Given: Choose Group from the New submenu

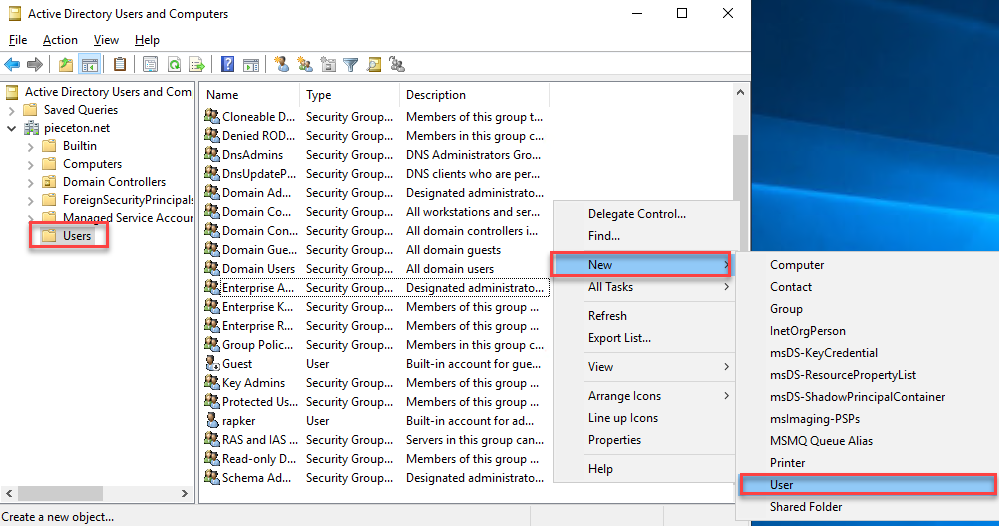Looking at the screenshot, I should 867,309.
